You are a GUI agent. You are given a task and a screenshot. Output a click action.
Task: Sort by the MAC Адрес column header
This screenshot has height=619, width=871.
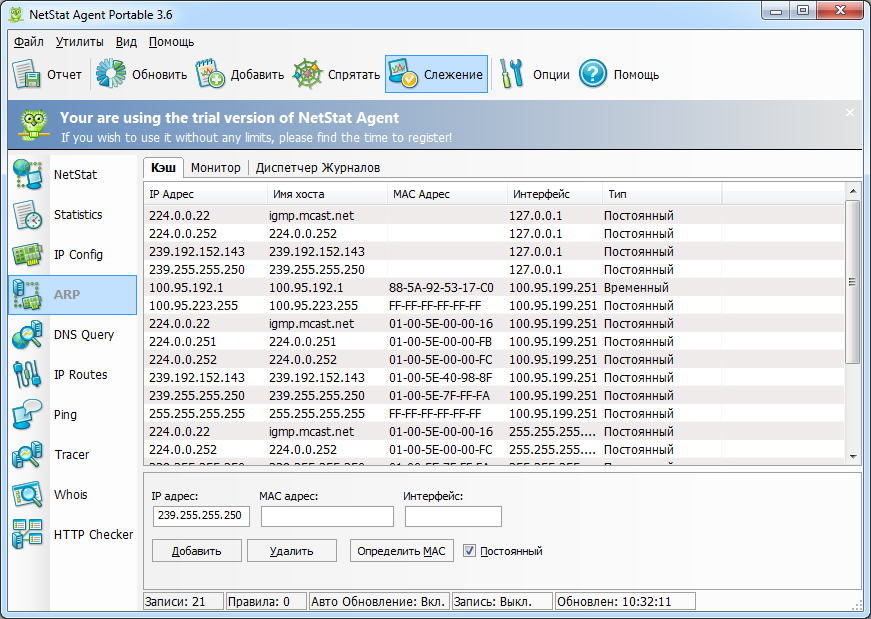[447, 194]
